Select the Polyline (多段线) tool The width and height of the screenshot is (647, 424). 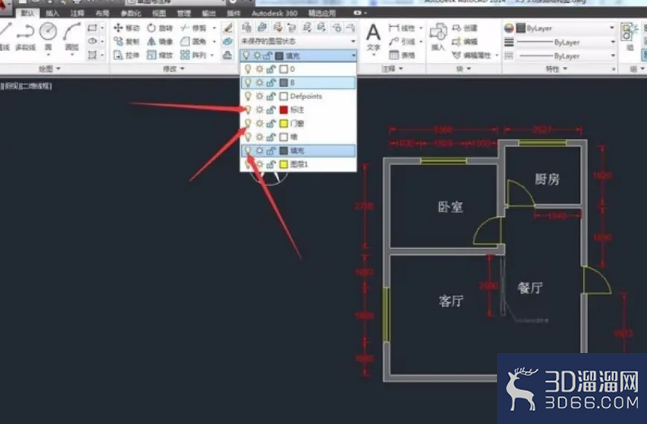26,36
